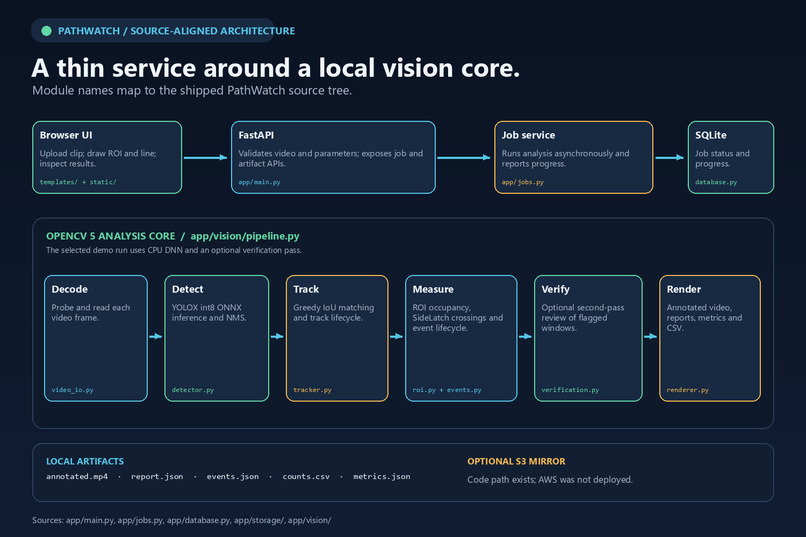Screen dimensions: 806x537
Task: Click 'Optional second-pass review' description
Action: (x=583, y=318)
